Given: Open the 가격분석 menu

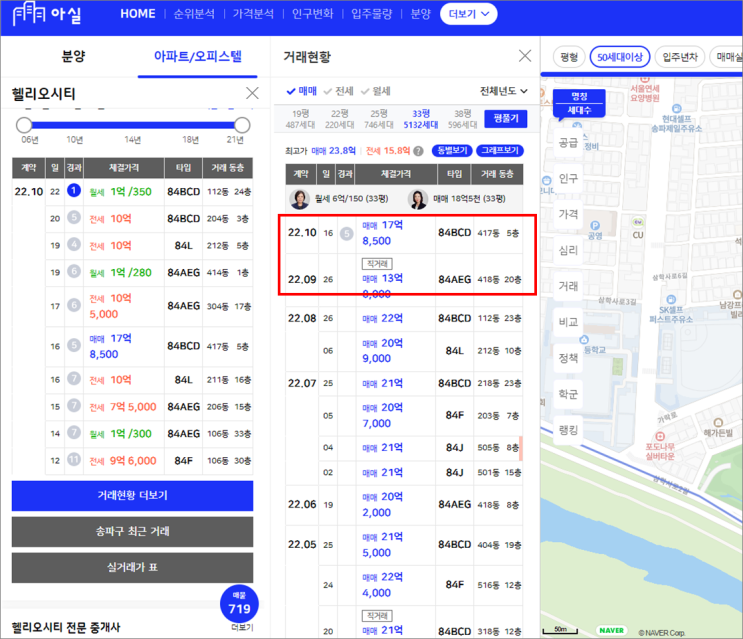Looking at the screenshot, I should pos(253,14).
